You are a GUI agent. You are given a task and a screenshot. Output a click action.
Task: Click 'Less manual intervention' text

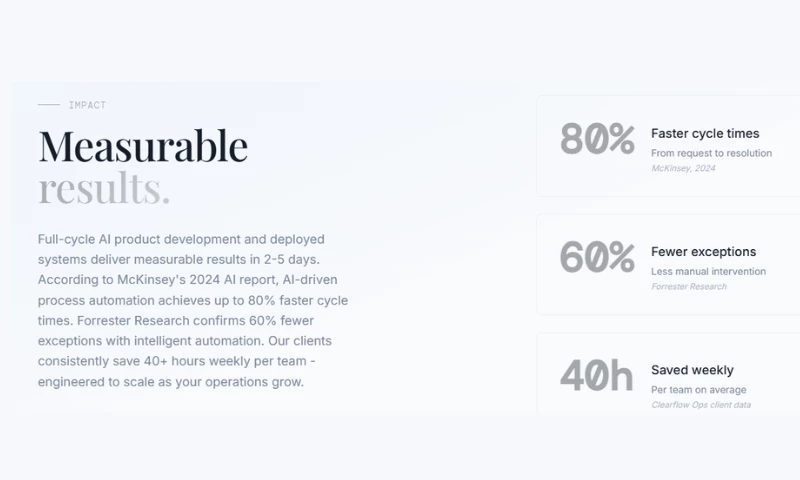[708, 271]
